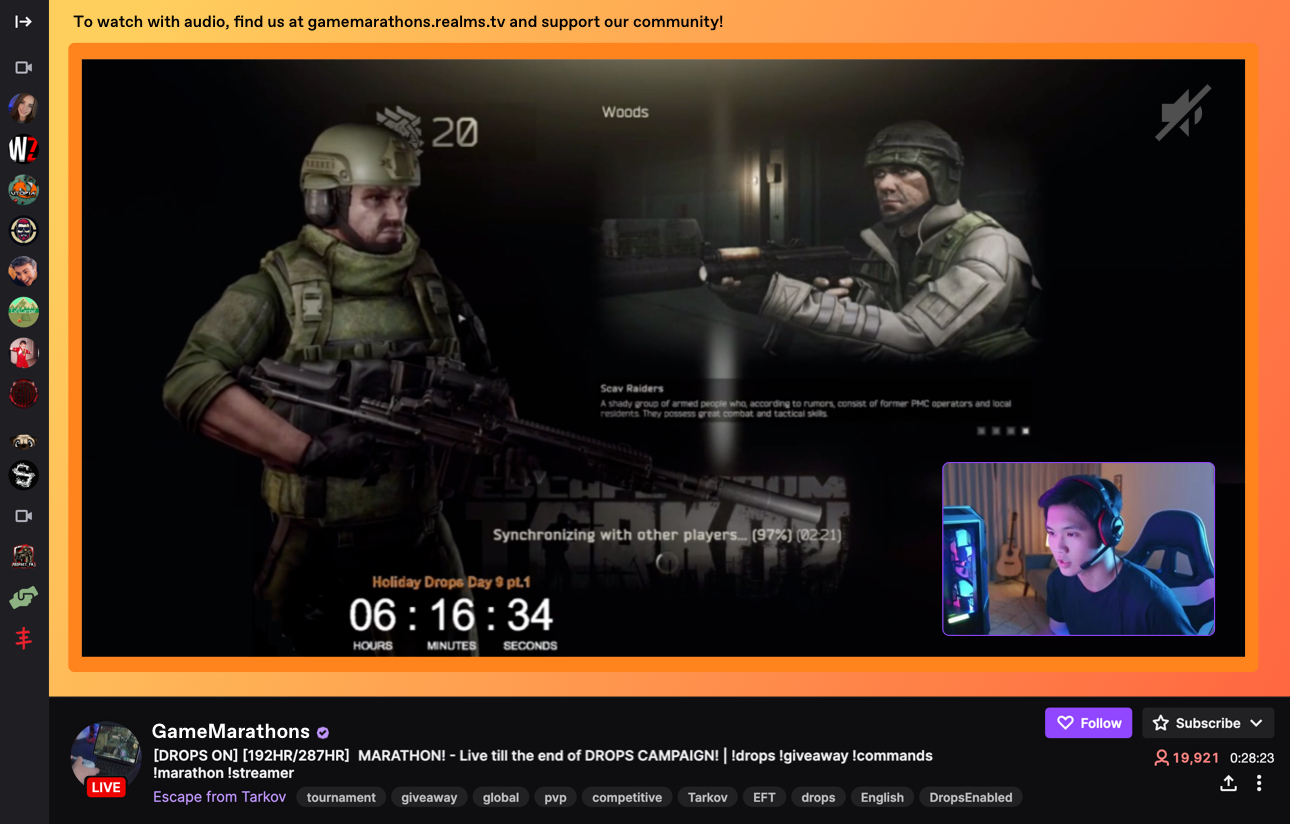Open the pug dog channel avatar
This screenshot has height=824, width=1290.
tap(24, 441)
